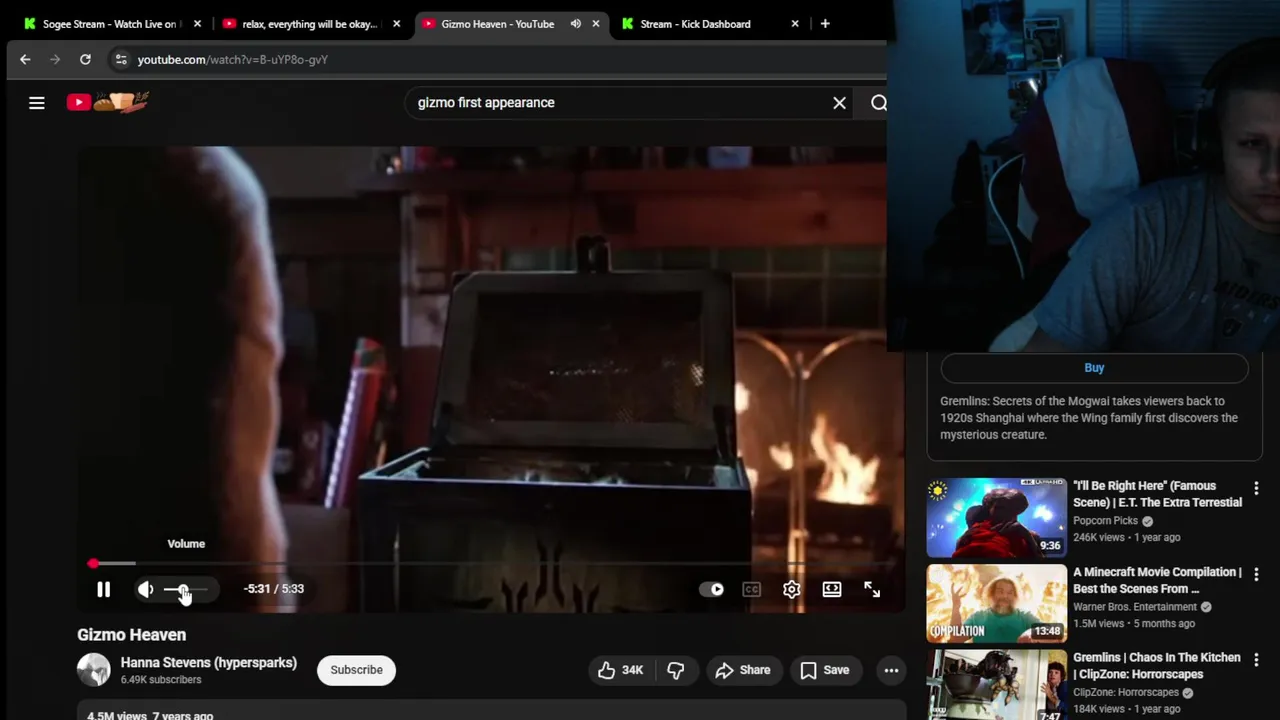Open Popcorn Picks channel name
The height and width of the screenshot is (720, 1280).
[1105, 521]
